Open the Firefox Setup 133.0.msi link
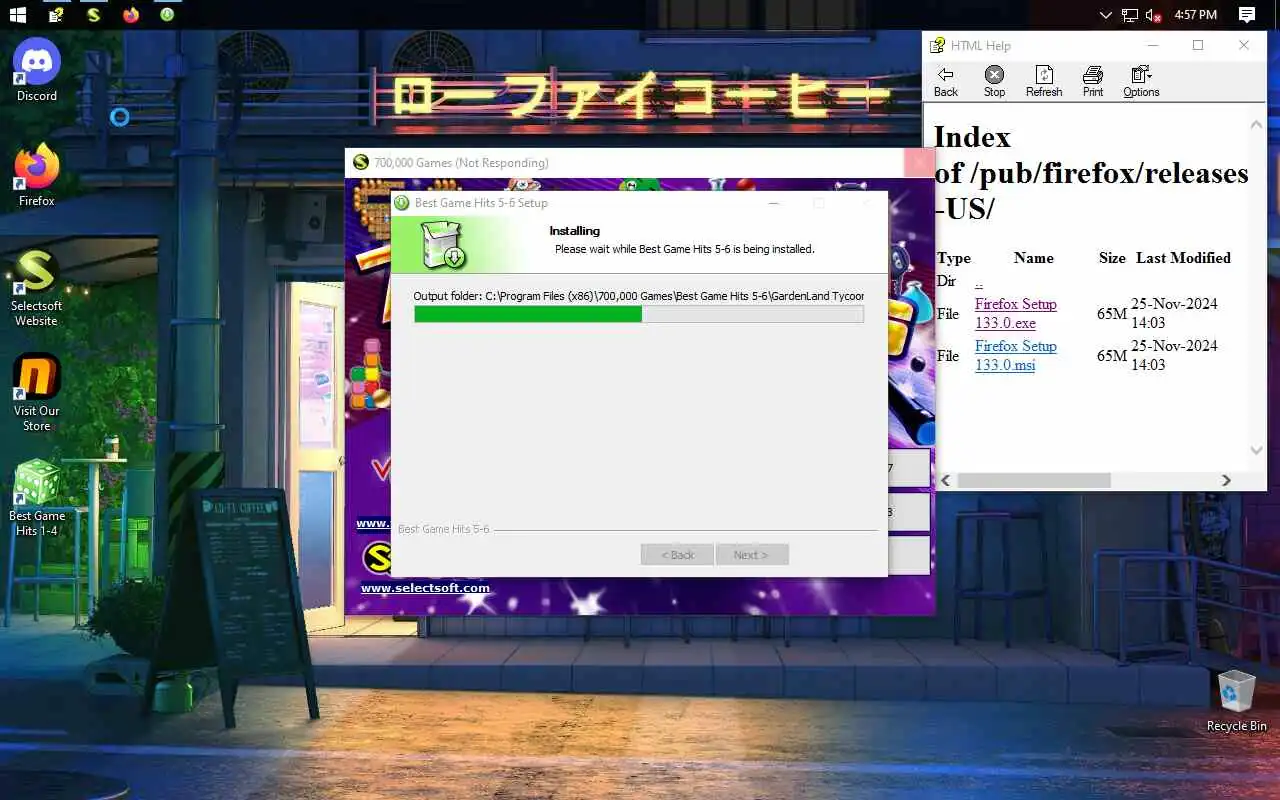 pos(1015,355)
